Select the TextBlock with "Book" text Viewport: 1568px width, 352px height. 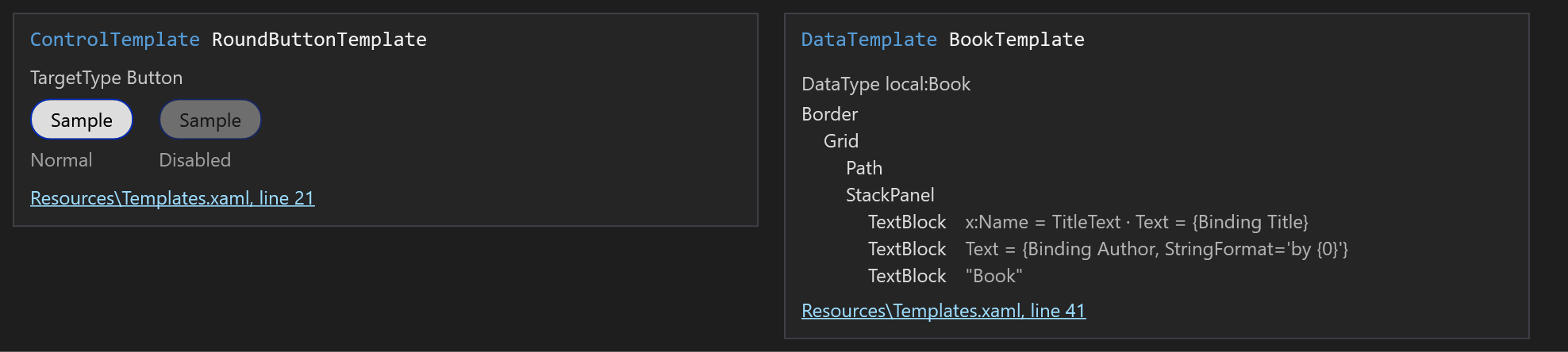click(x=907, y=276)
